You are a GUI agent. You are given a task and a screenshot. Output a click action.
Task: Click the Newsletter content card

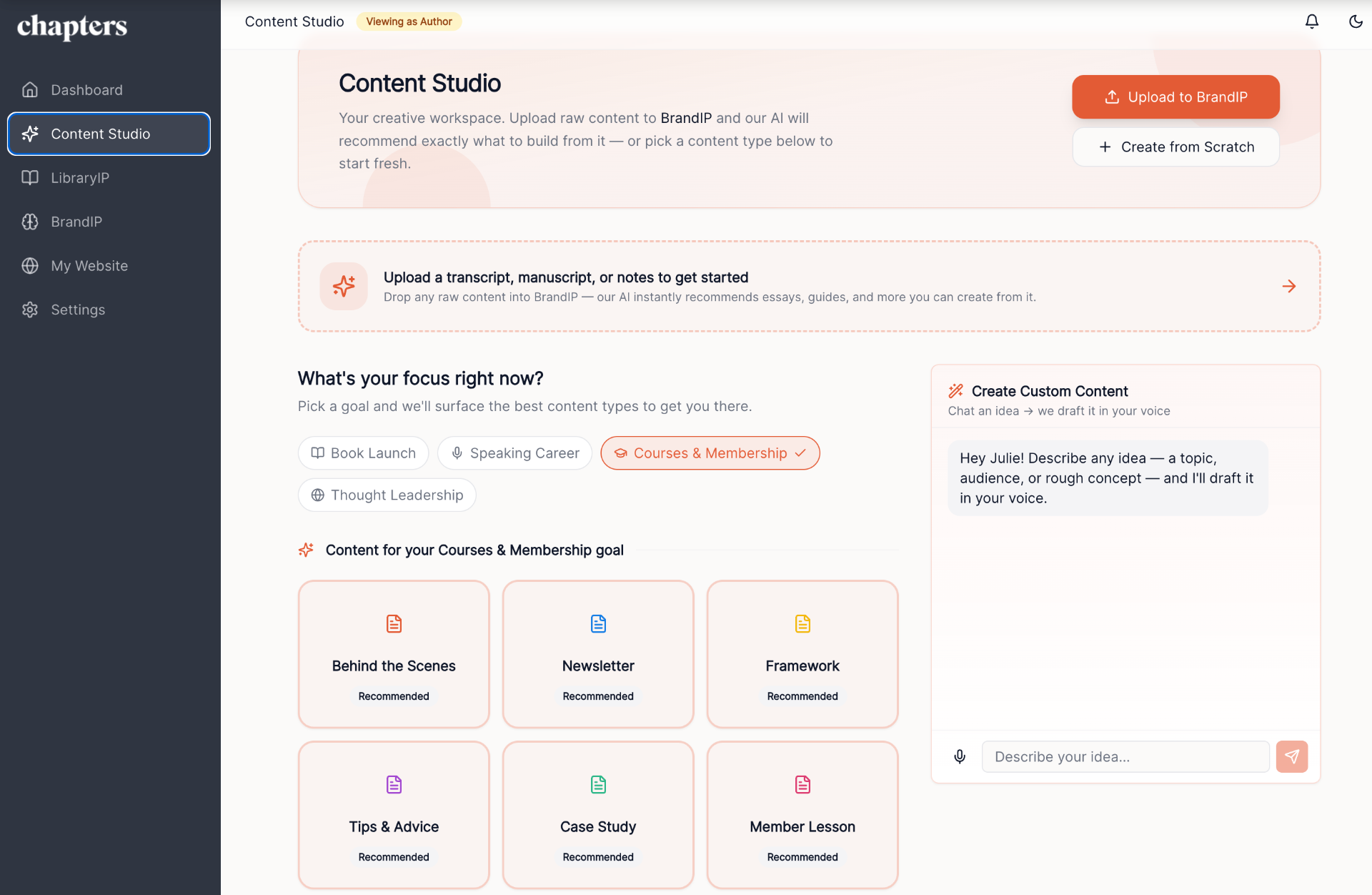(598, 654)
